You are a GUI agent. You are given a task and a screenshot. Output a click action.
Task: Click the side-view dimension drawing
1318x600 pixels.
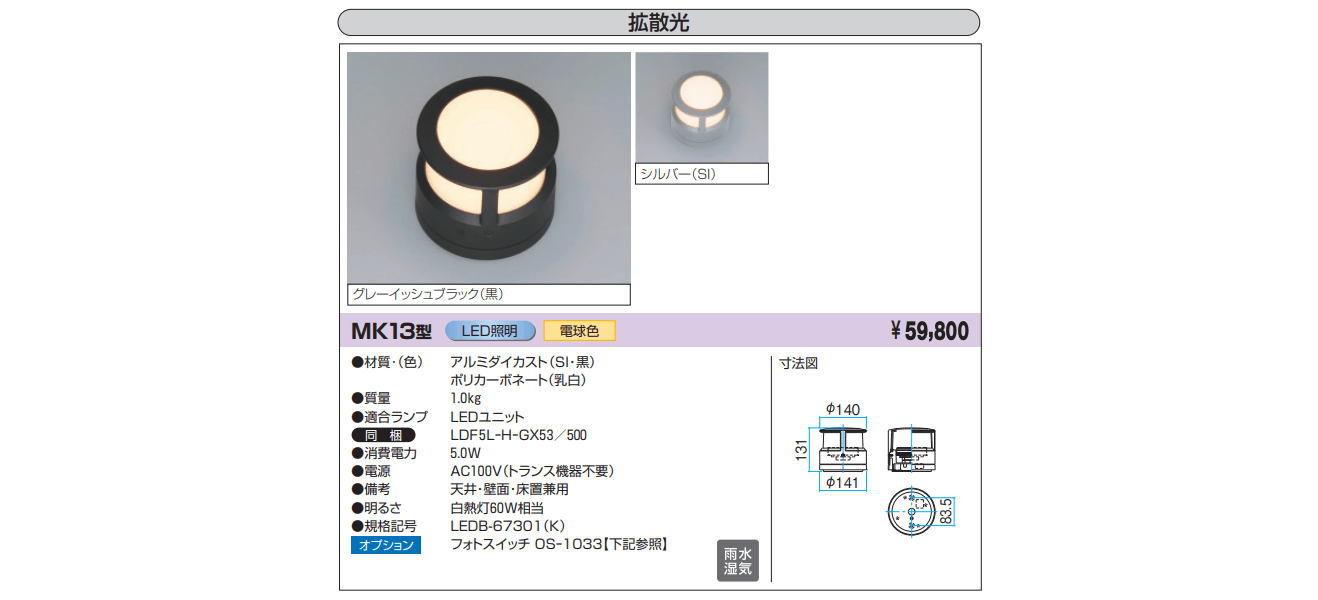[x=914, y=448]
